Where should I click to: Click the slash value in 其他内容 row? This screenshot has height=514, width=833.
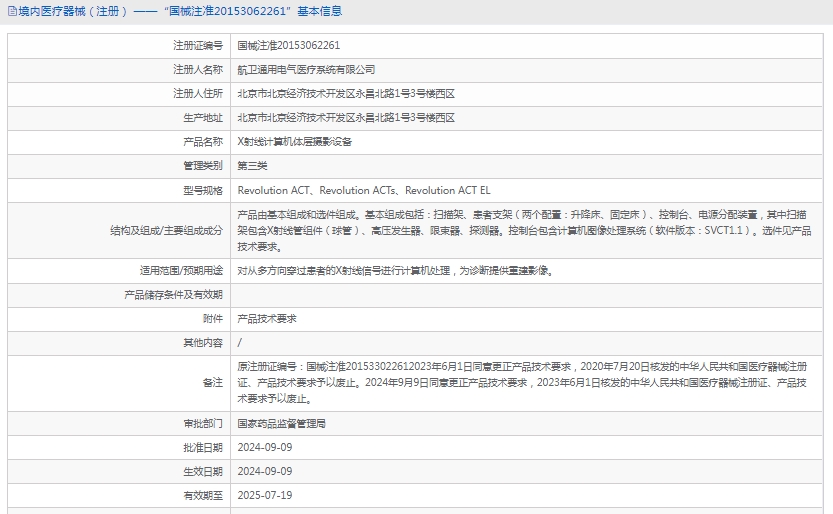click(239, 342)
